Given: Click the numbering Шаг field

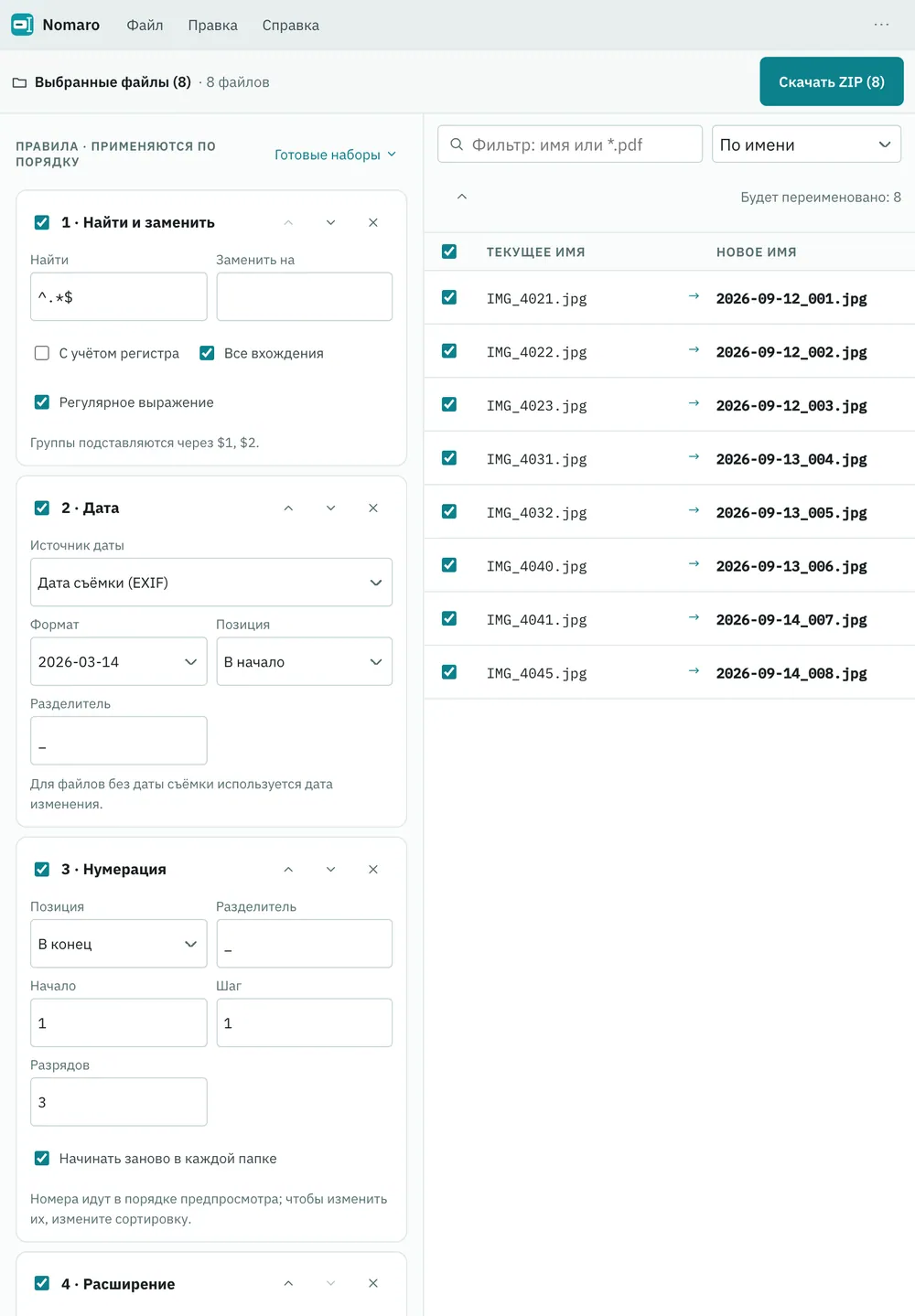Looking at the screenshot, I should 305,1022.
